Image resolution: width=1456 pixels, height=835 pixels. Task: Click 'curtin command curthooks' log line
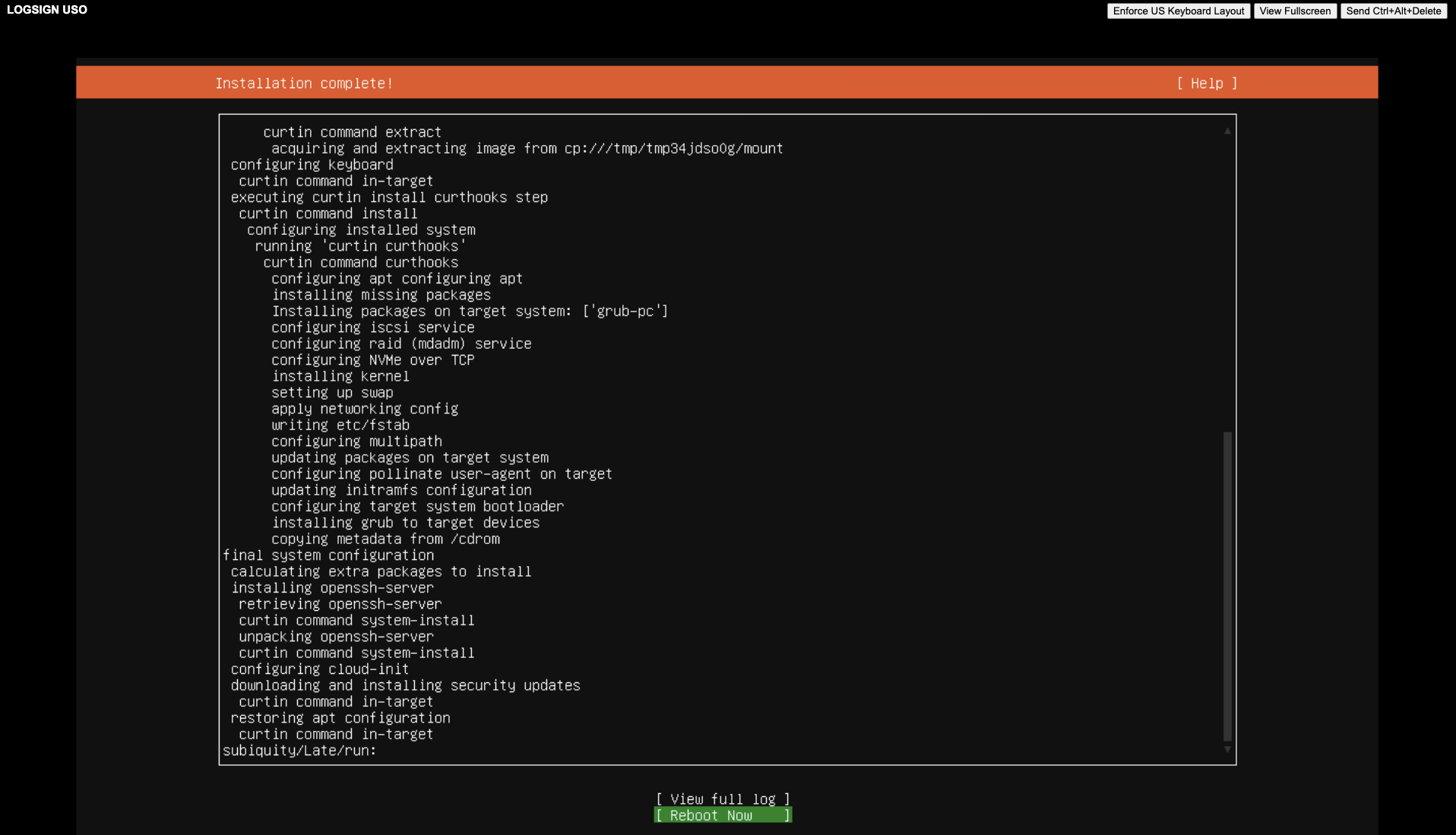(x=361, y=263)
